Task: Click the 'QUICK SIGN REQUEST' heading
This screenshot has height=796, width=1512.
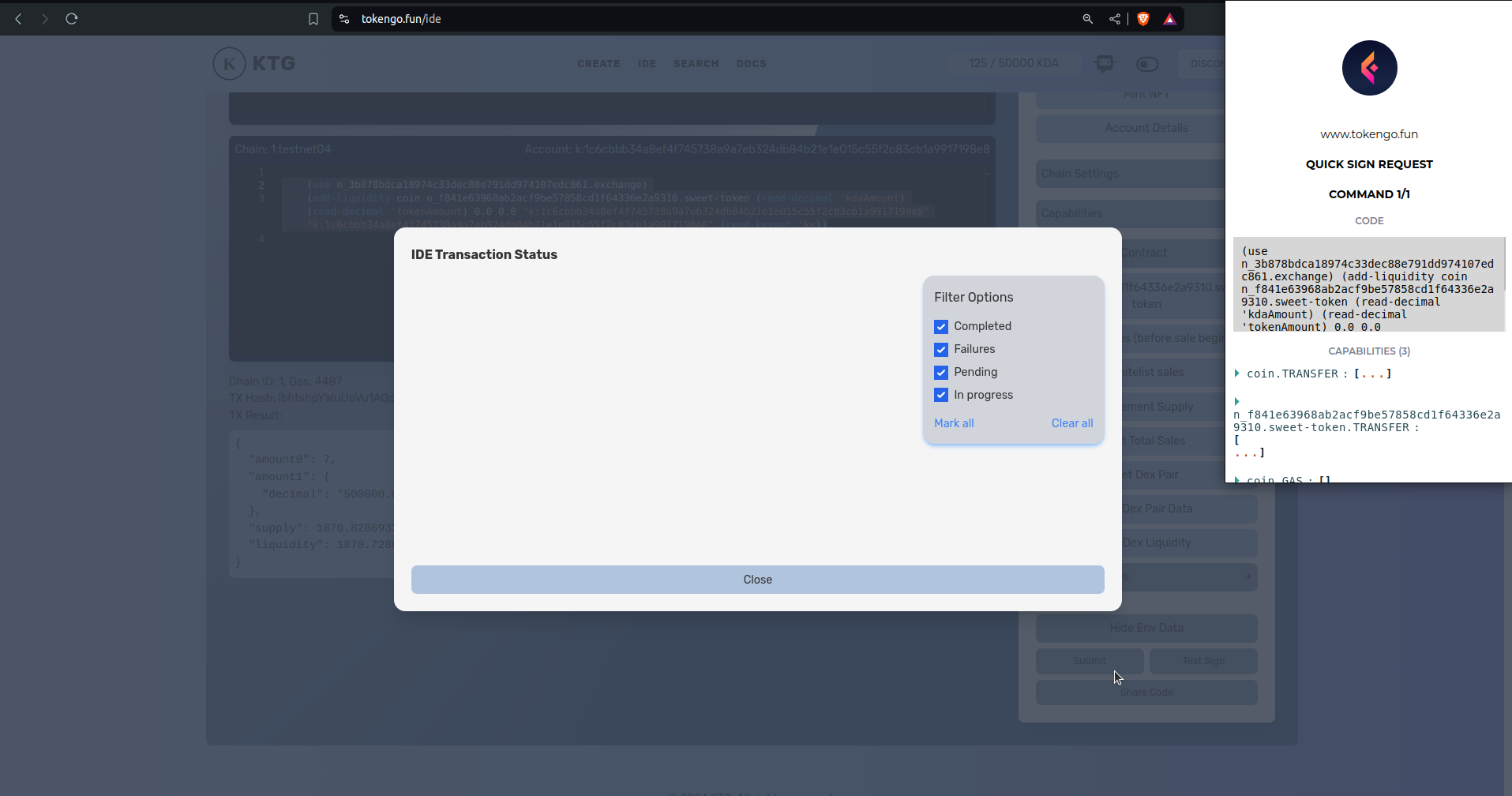Action: [x=1369, y=164]
